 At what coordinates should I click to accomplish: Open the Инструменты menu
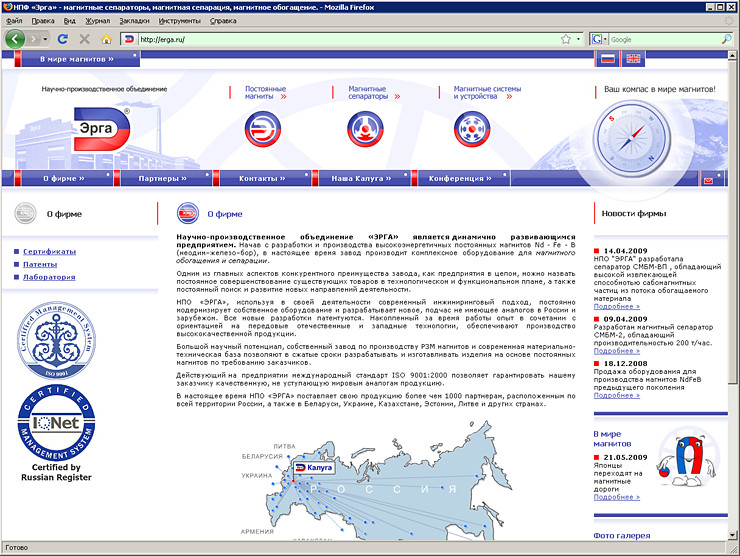coord(179,20)
